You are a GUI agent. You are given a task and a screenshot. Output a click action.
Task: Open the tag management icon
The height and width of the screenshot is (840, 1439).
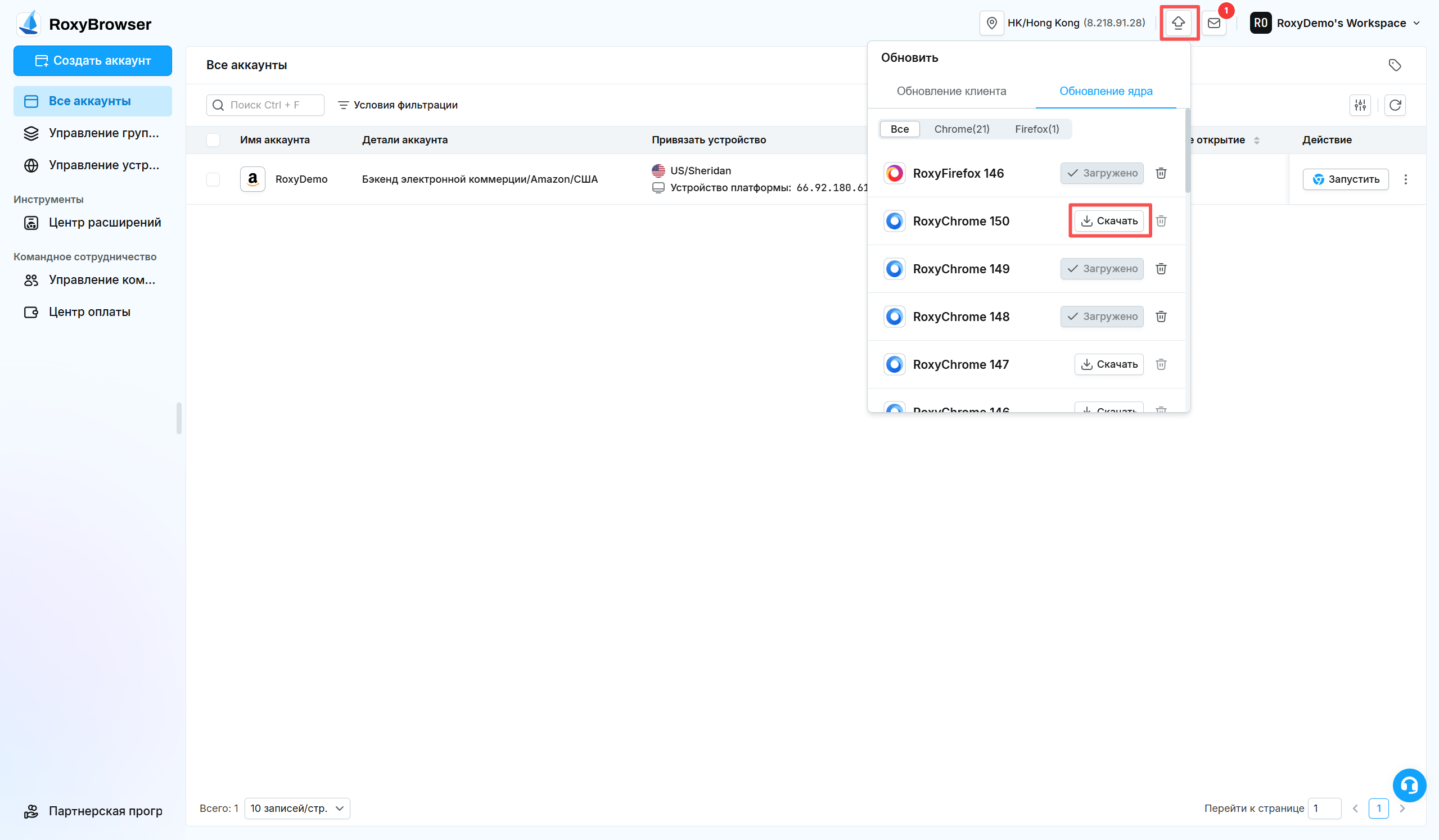pyautogui.click(x=1395, y=65)
